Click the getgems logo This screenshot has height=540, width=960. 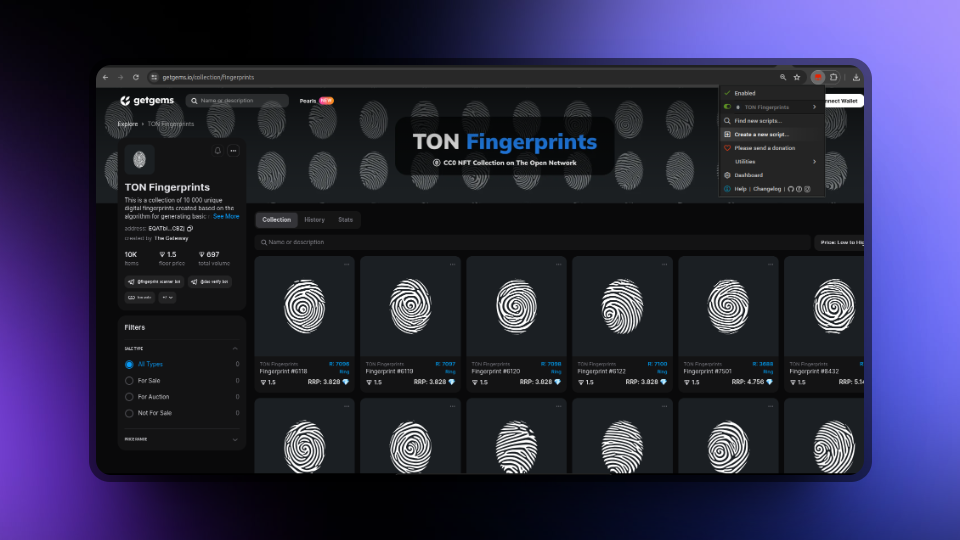(x=147, y=100)
